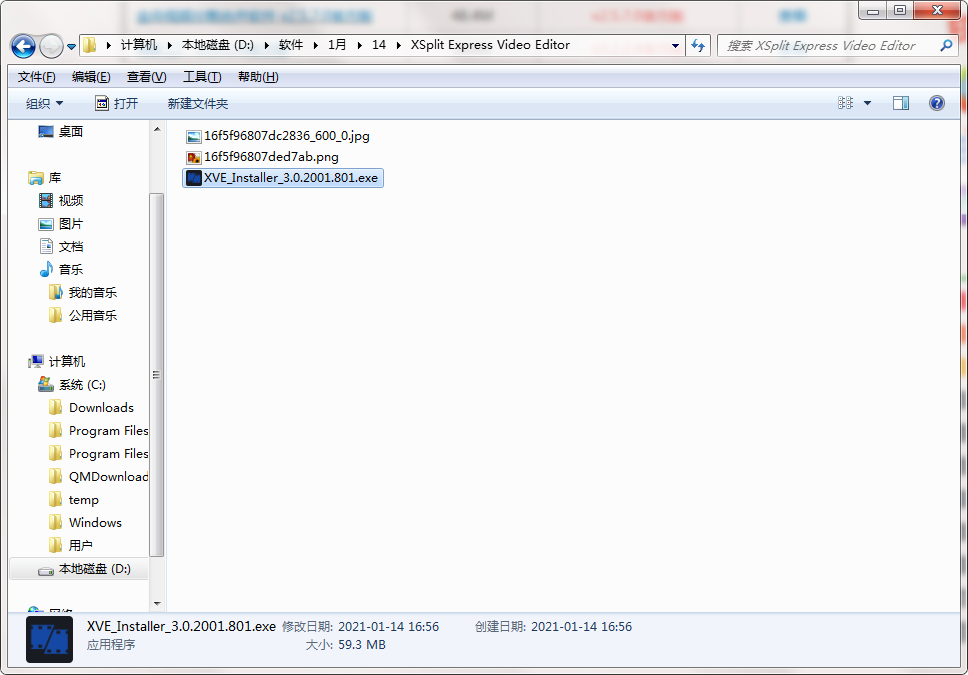Open the 音乐 library

pos(70,269)
